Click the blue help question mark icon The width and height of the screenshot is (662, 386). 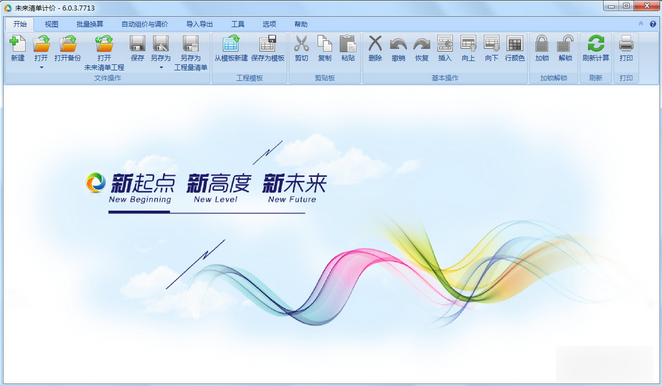(x=653, y=24)
